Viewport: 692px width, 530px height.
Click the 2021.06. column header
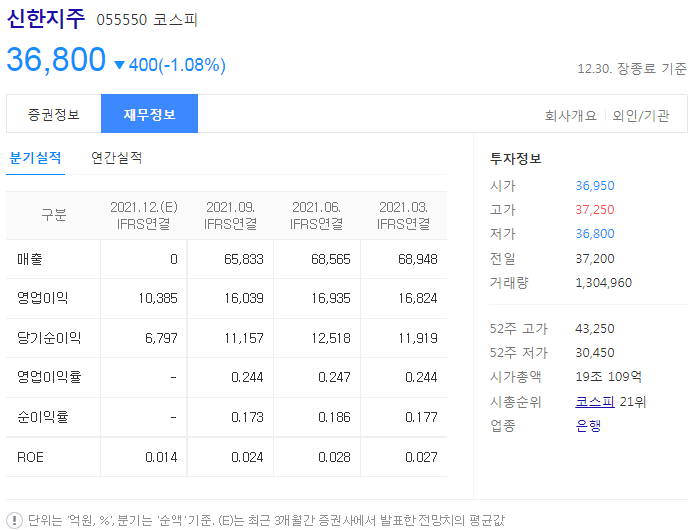pos(316,215)
